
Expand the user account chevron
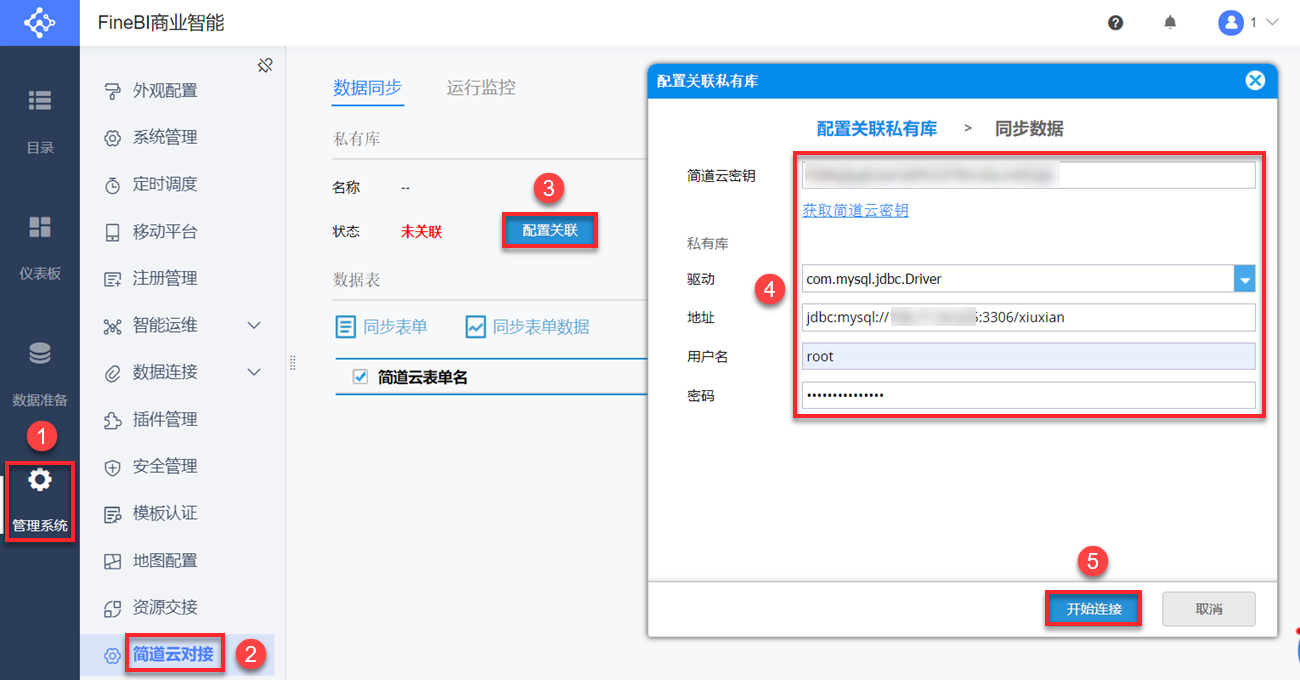1272,22
